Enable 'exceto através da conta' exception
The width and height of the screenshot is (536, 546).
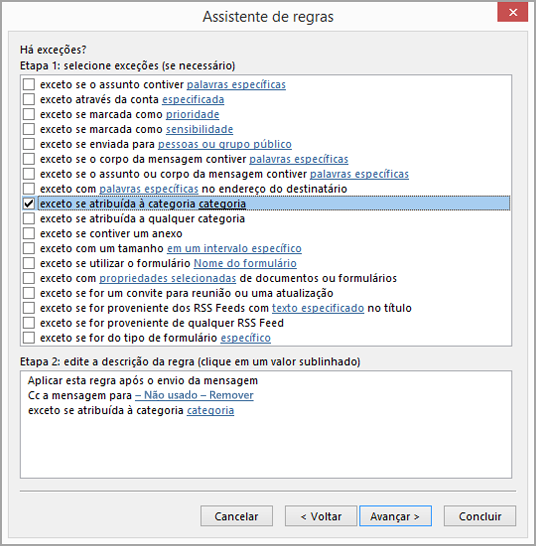coord(29,99)
